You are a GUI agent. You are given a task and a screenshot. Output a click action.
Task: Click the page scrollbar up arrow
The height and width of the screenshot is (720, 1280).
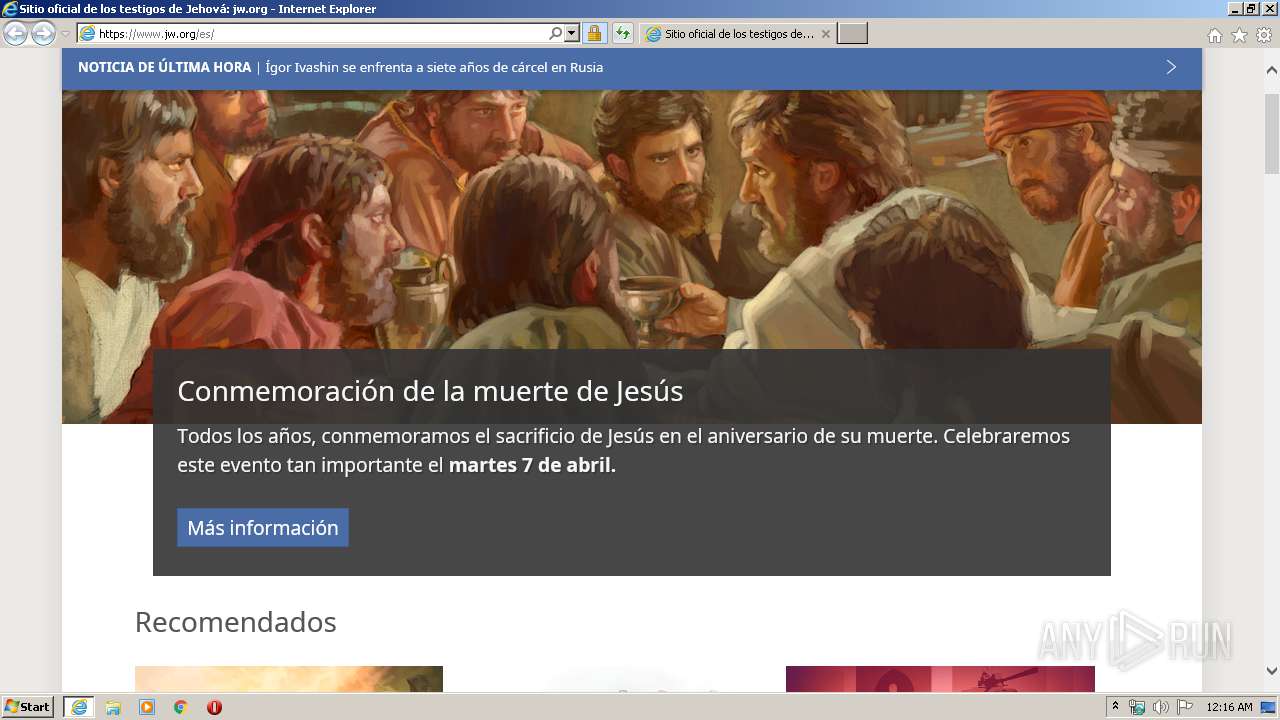coord(1272,71)
